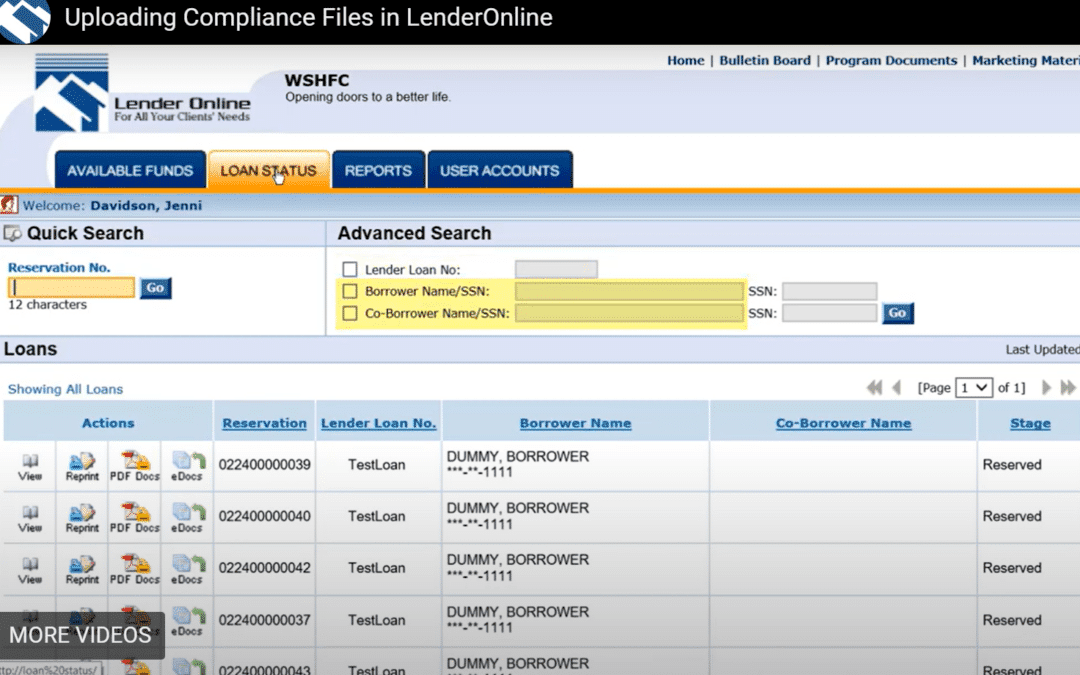Go to first page of loans
The image size is (1080, 675).
point(875,388)
